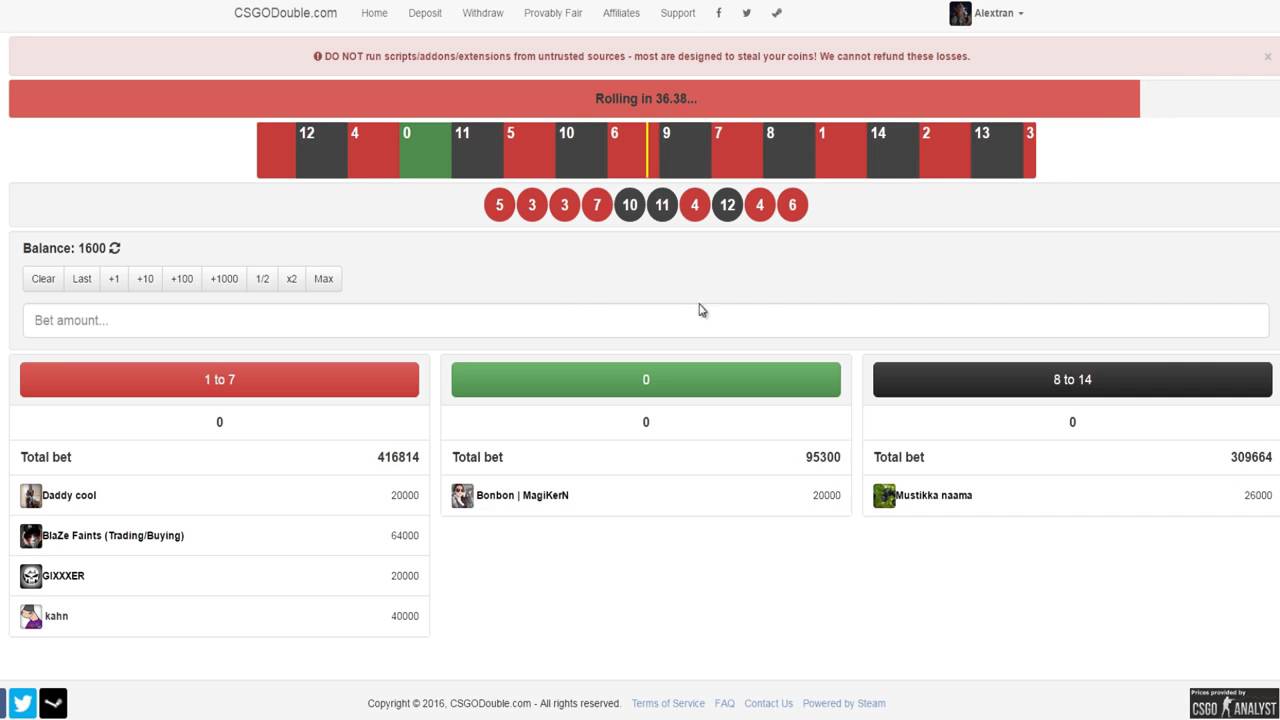Click the black 11 ball in roll history
Image resolution: width=1280 pixels, height=720 pixels.
(662, 205)
